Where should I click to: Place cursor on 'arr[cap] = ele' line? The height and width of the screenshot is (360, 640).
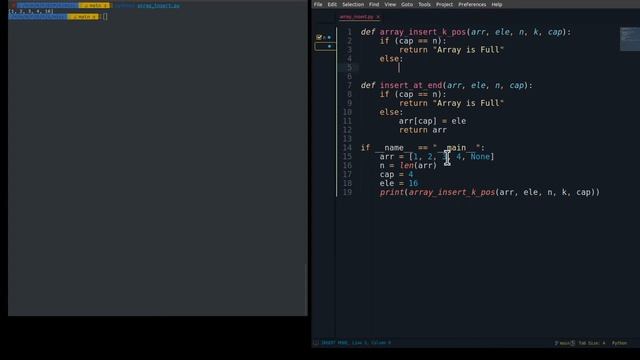(432, 121)
